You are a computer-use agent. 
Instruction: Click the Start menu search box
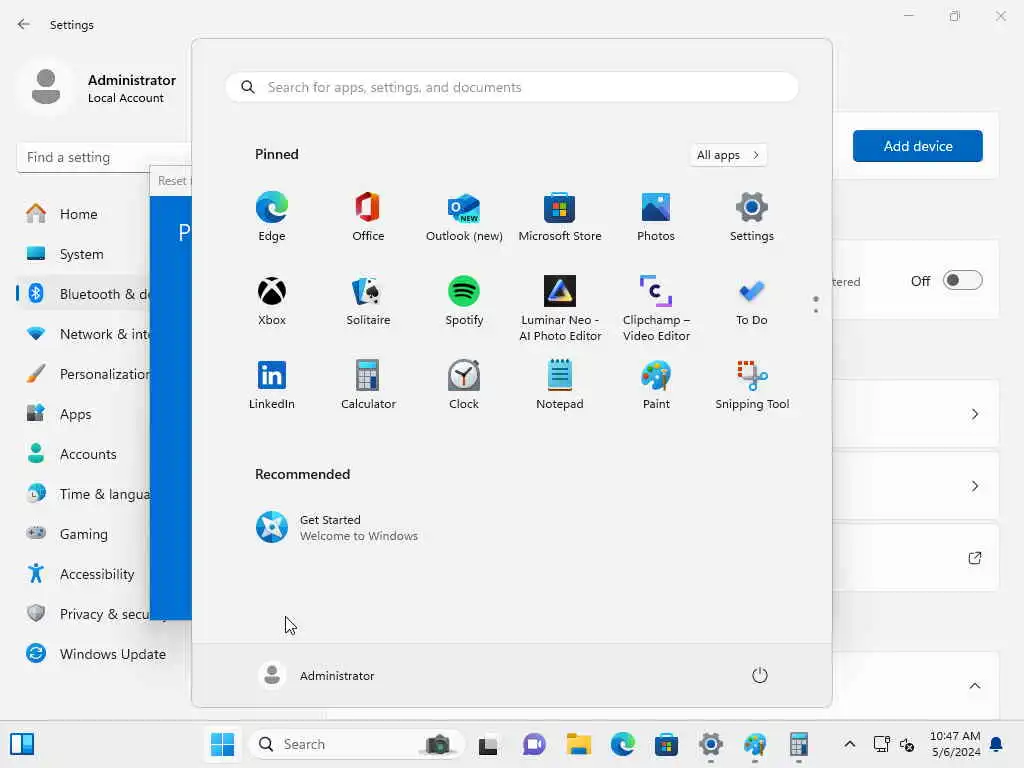[x=512, y=87]
